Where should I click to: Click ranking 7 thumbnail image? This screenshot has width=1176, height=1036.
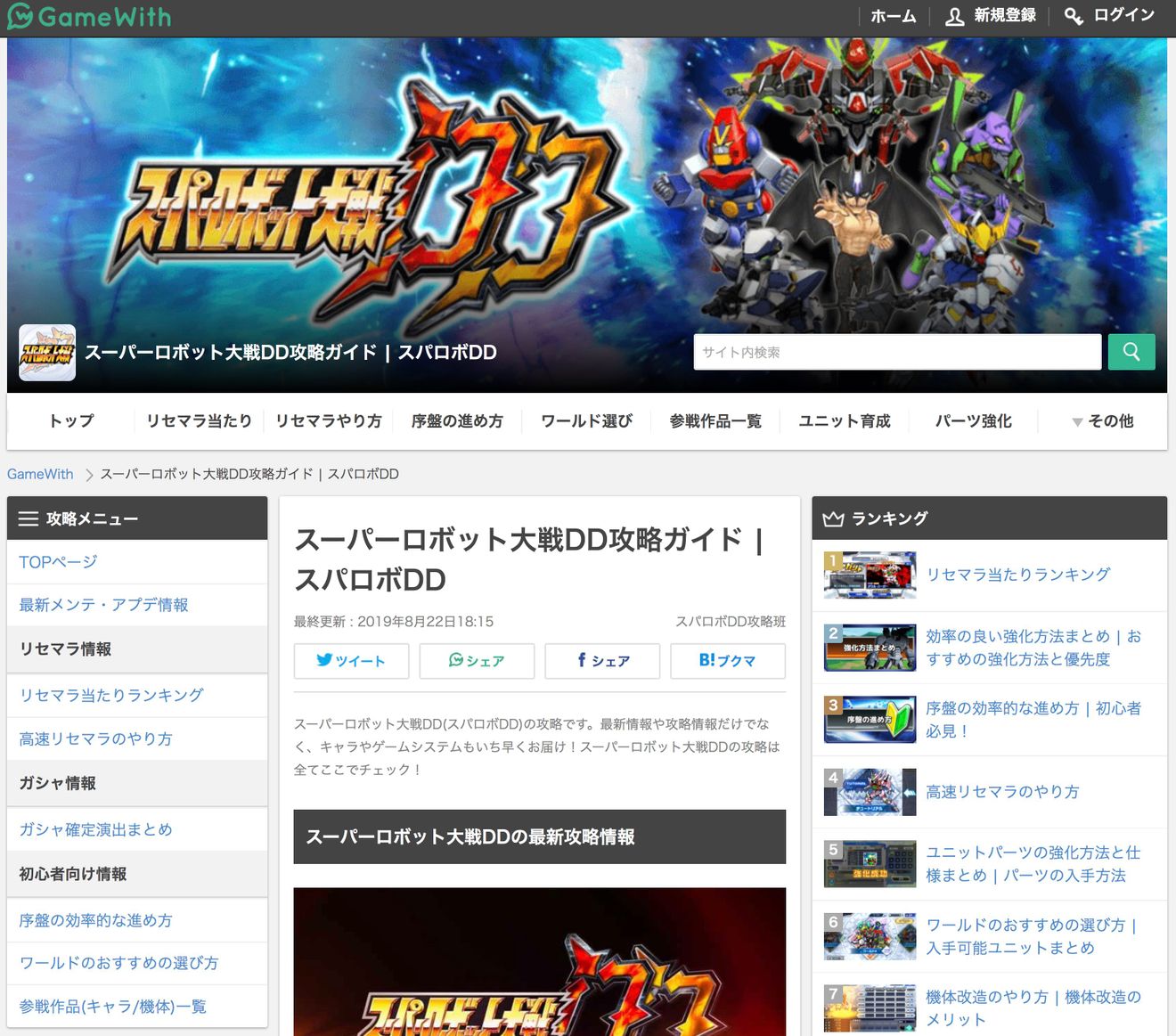point(870,1008)
